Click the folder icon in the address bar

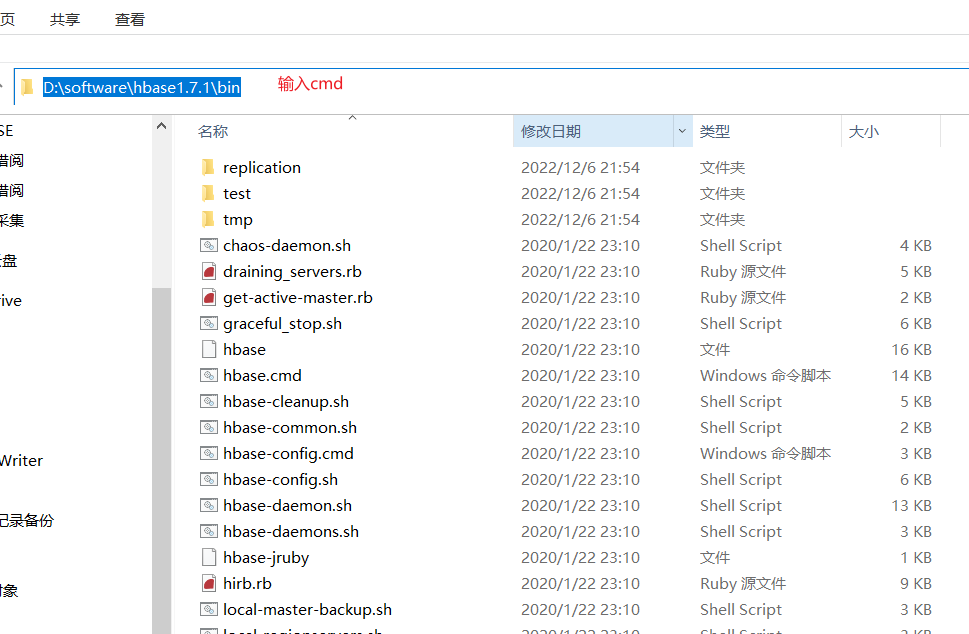[27, 87]
